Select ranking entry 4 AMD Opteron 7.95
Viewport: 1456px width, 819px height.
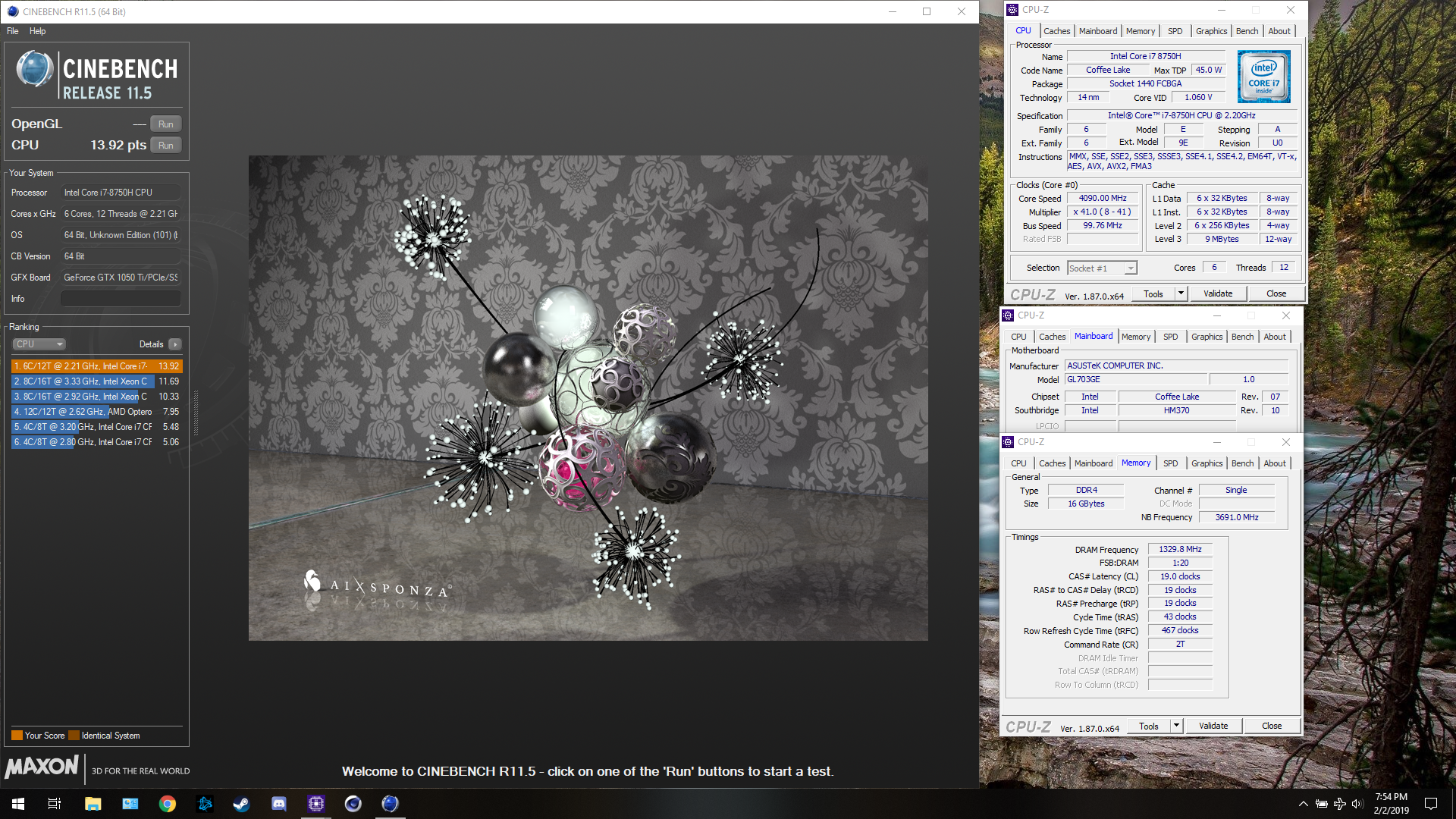pos(97,412)
